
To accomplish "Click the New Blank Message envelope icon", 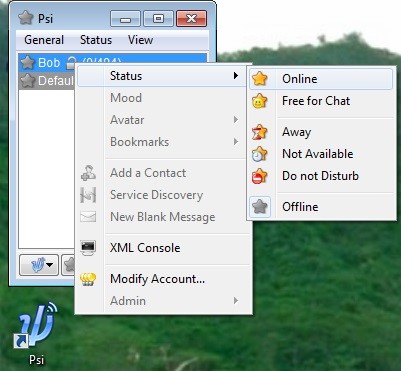I will coord(88,217).
